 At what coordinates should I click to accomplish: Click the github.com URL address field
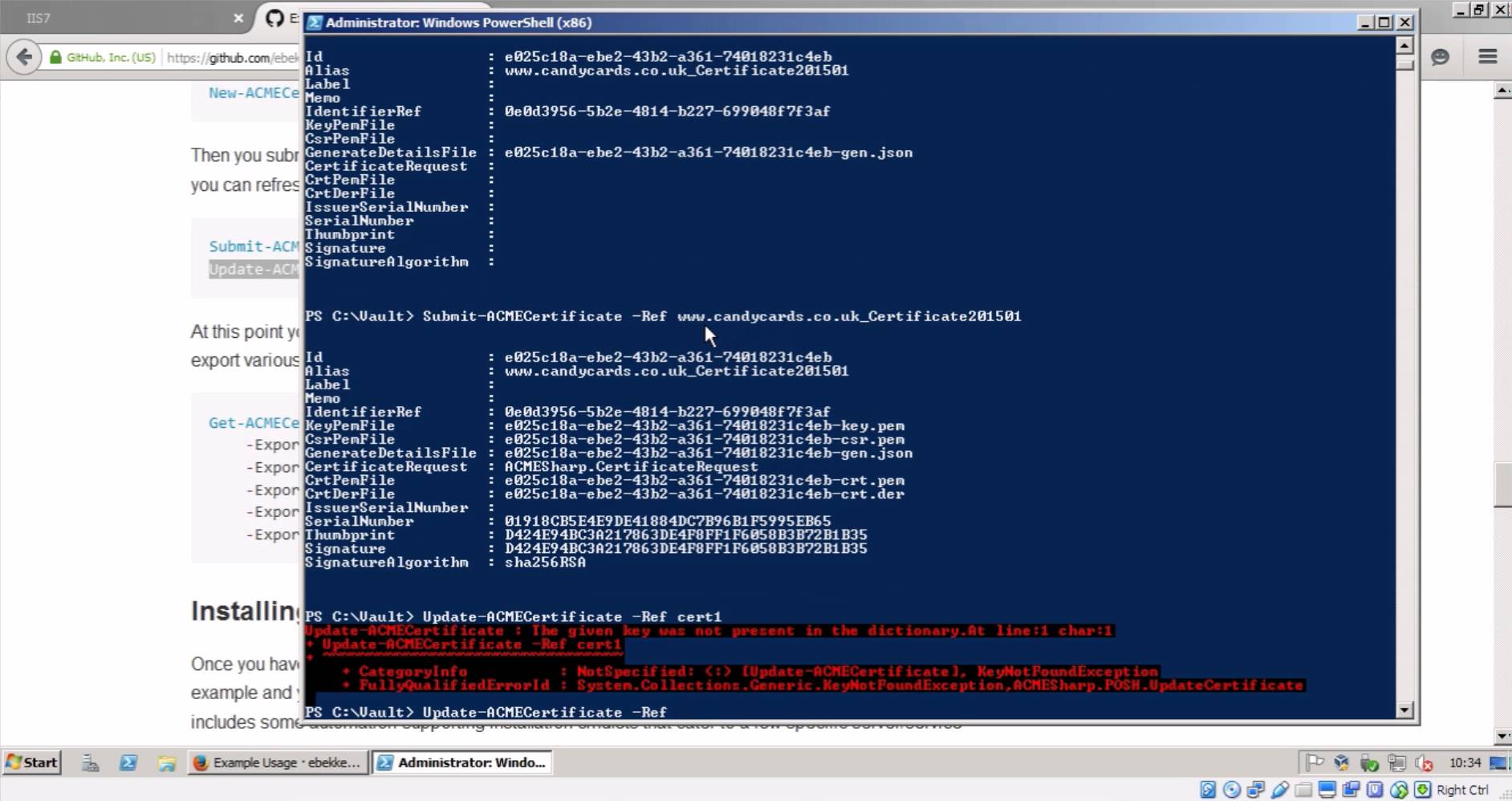232,58
